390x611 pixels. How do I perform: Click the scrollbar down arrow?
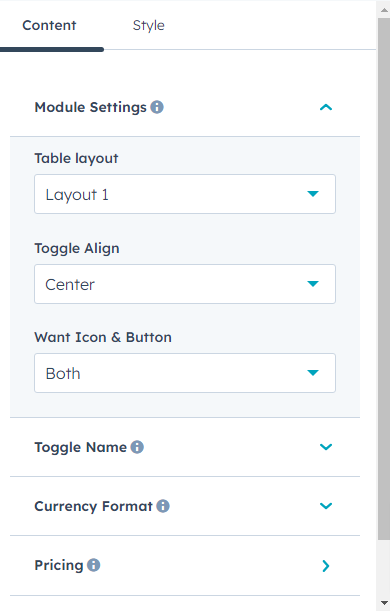pos(384,603)
